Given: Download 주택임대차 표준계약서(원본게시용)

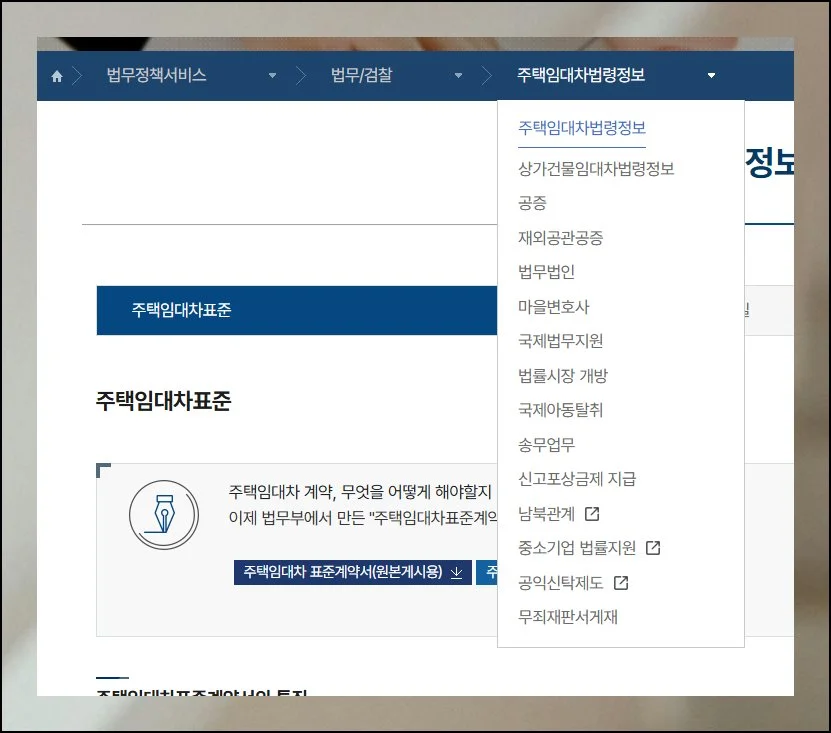Looking at the screenshot, I should pos(342,573).
